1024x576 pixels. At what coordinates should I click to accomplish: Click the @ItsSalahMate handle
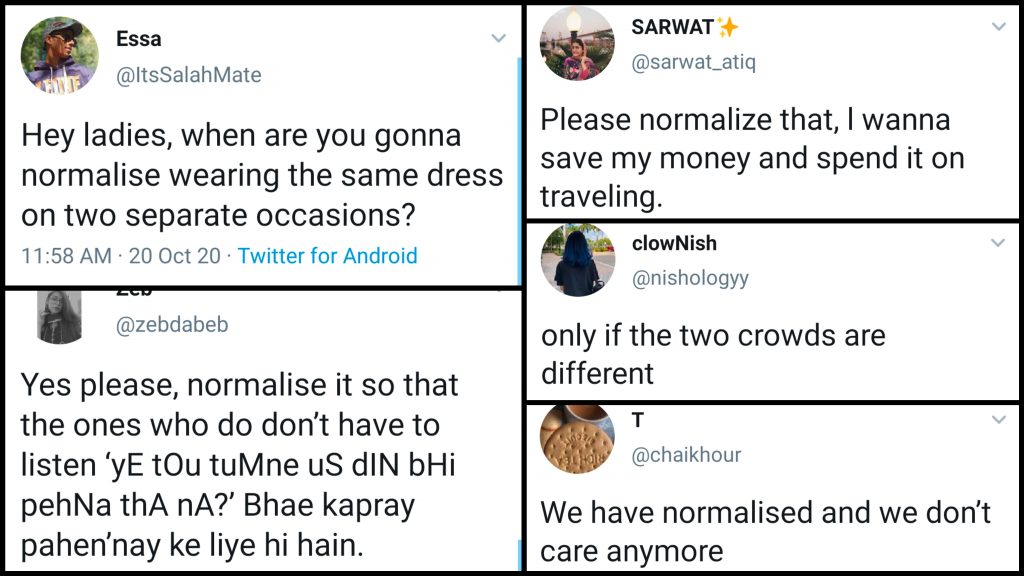[190, 75]
